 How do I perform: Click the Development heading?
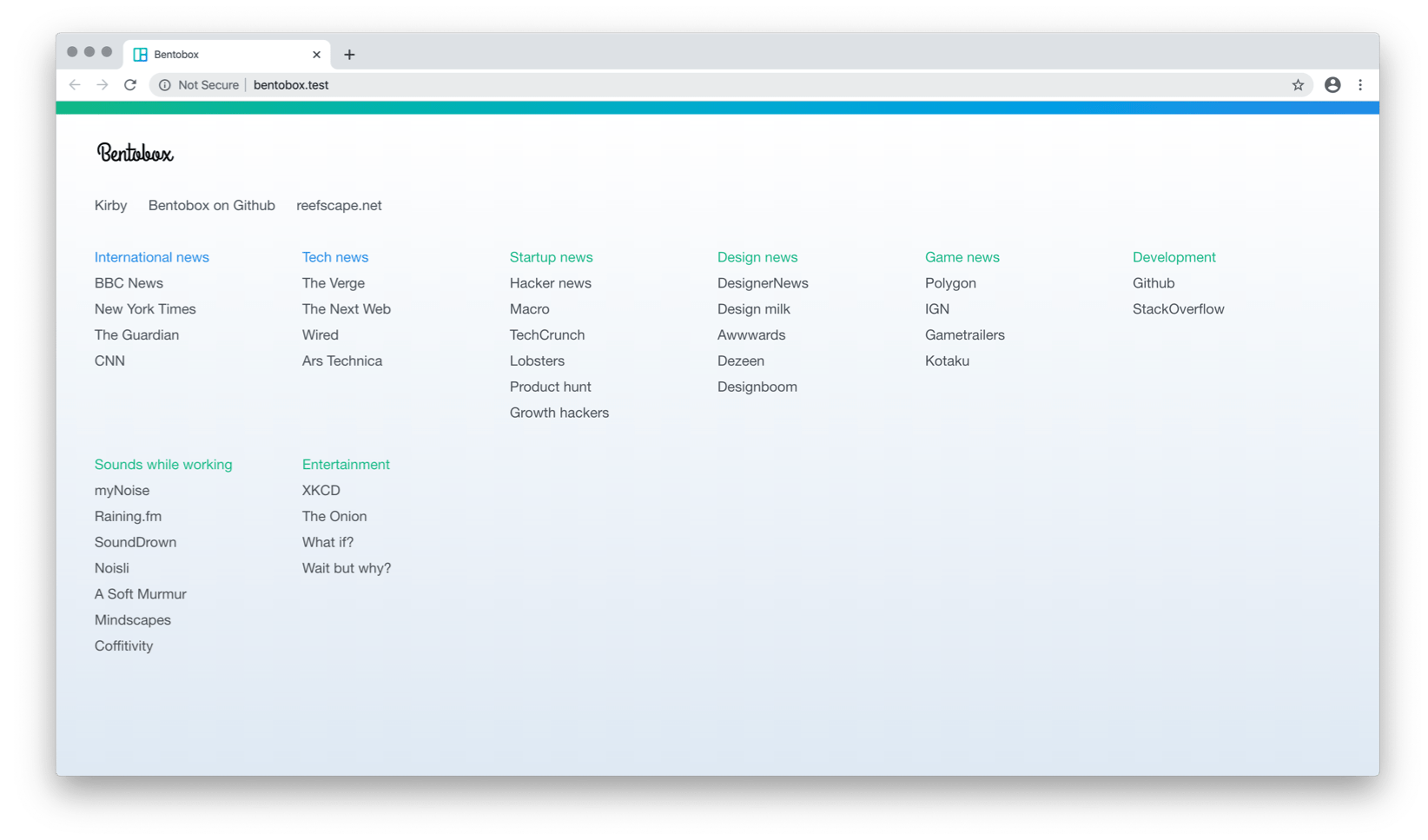point(1174,257)
